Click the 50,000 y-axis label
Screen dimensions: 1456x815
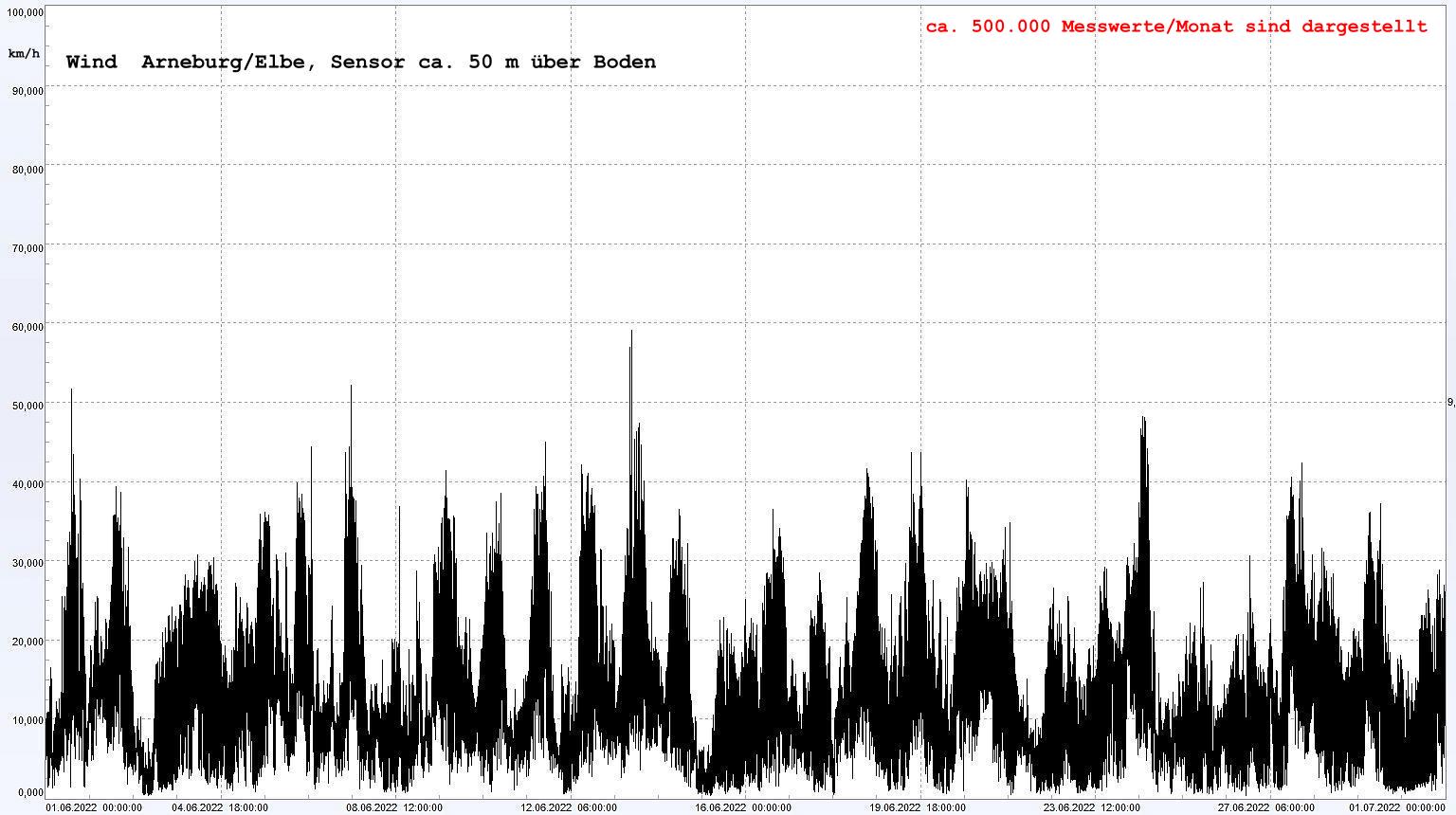coord(27,406)
